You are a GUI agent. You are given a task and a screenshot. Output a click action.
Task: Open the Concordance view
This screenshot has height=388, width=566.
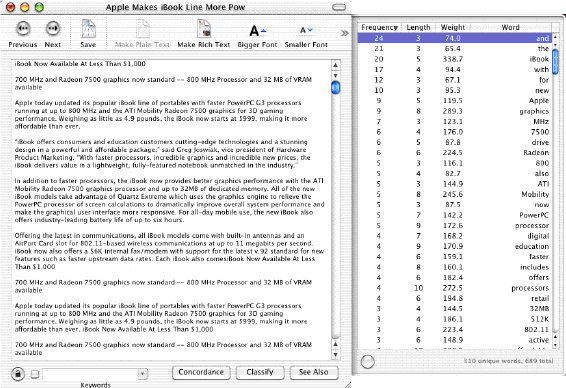tap(201, 372)
